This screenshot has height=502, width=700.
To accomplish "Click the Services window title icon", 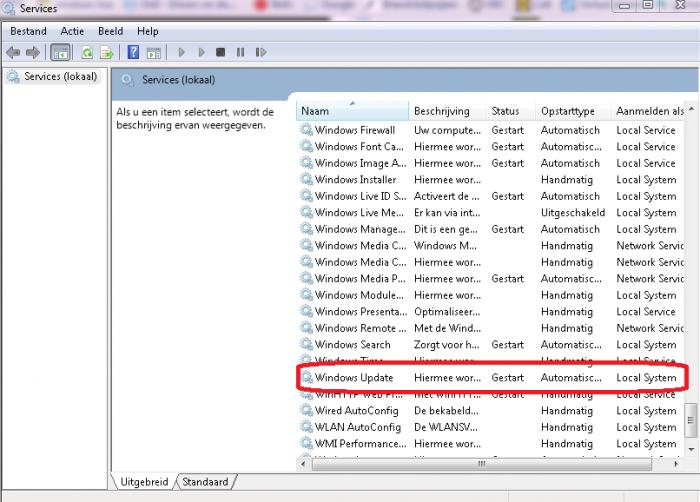I will (8, 8).
